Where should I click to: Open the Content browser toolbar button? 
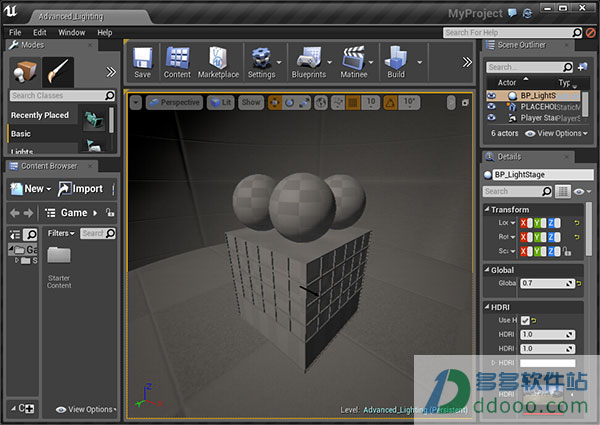click(x=177, y=62)
